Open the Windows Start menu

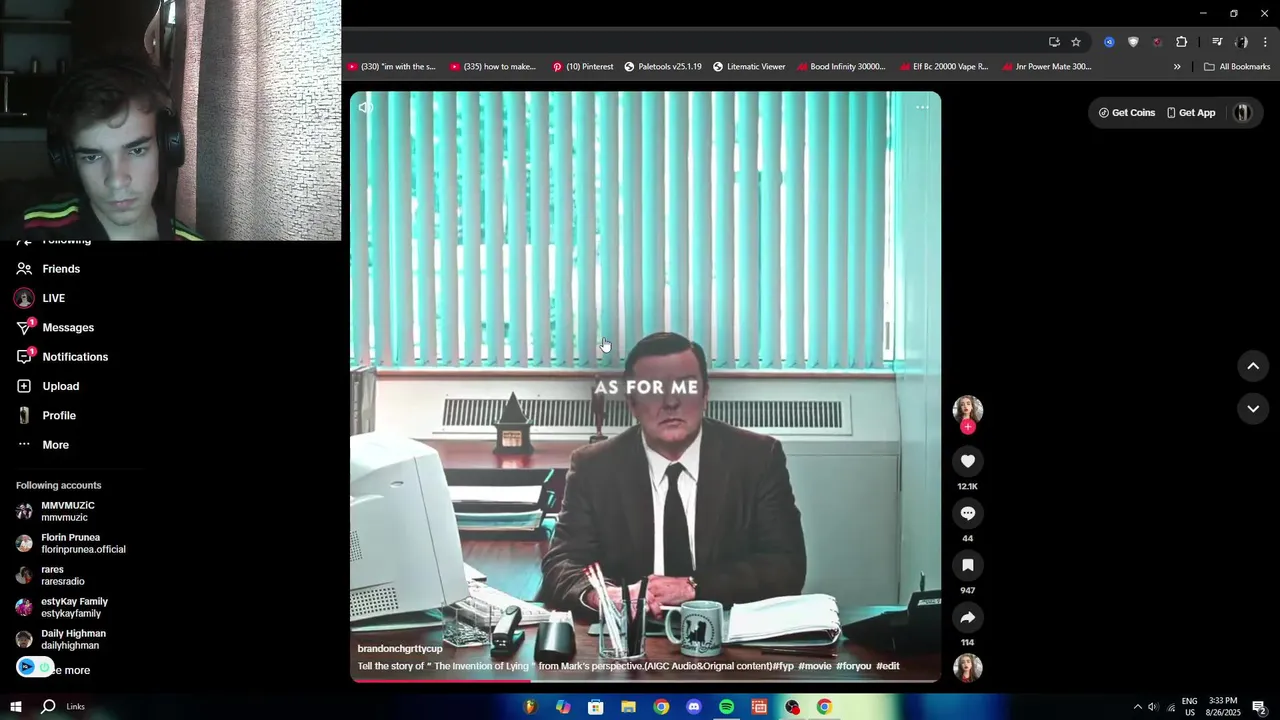click(16, 707)
